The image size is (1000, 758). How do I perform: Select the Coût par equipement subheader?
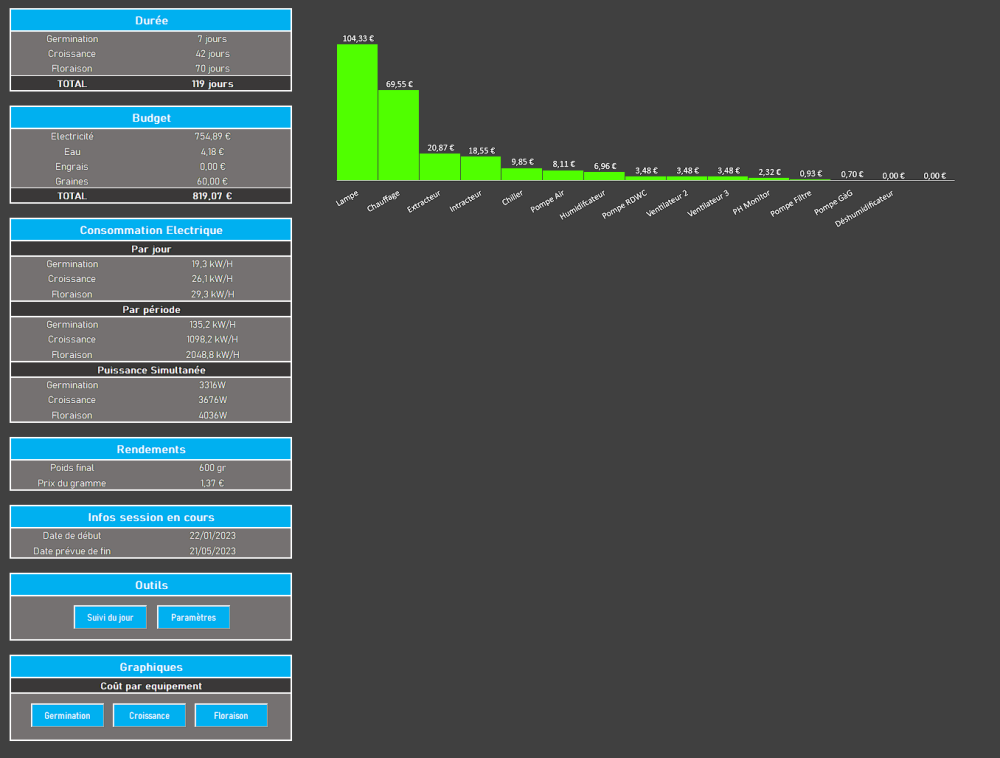[x=151, y=686]
